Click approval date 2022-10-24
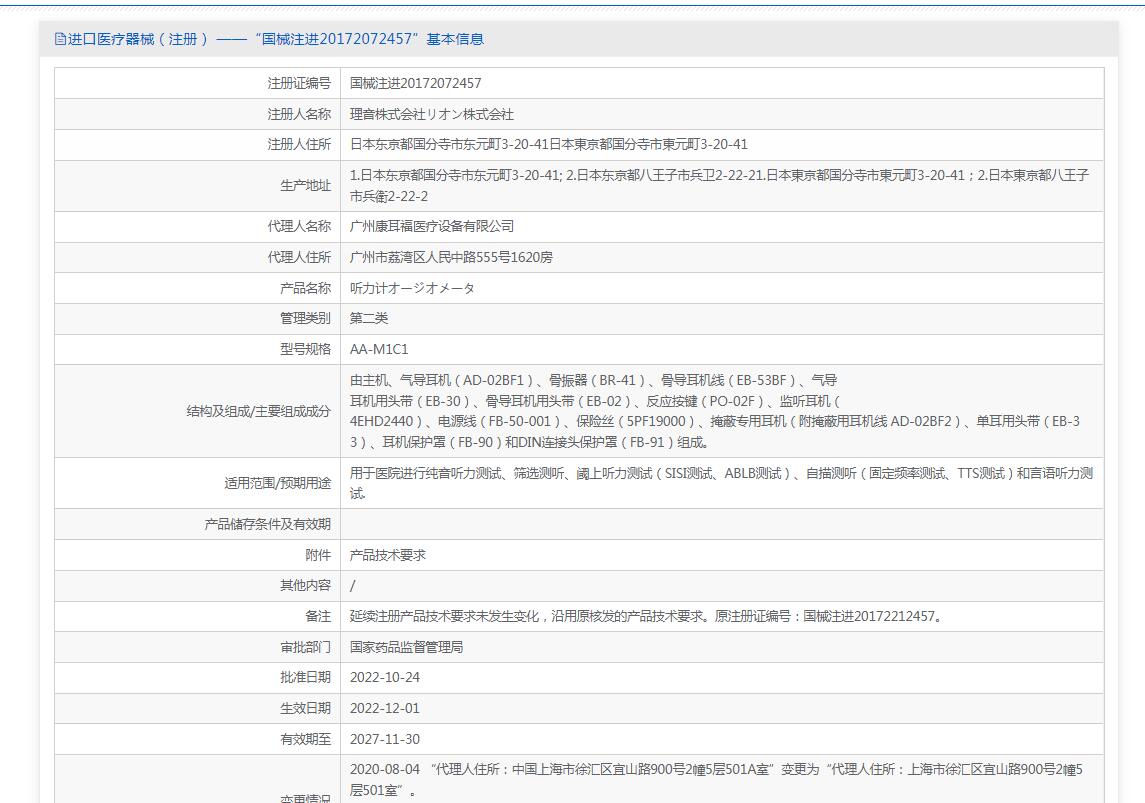 [x=385, y=678]
